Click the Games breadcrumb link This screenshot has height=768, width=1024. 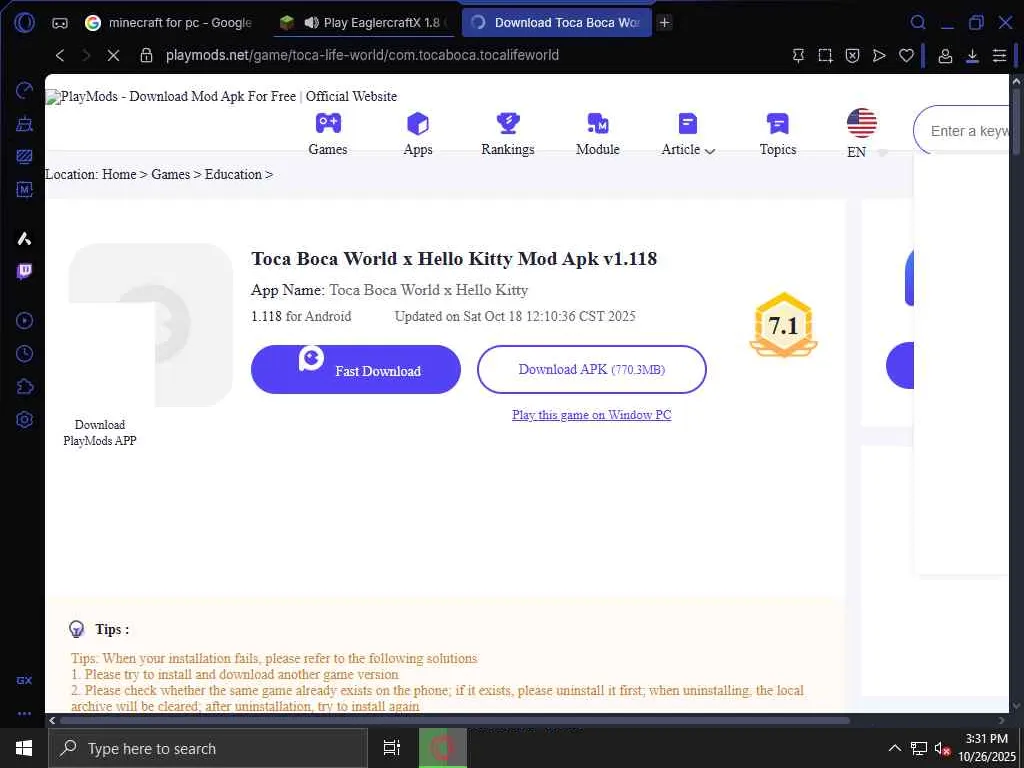tap(170, 174)
